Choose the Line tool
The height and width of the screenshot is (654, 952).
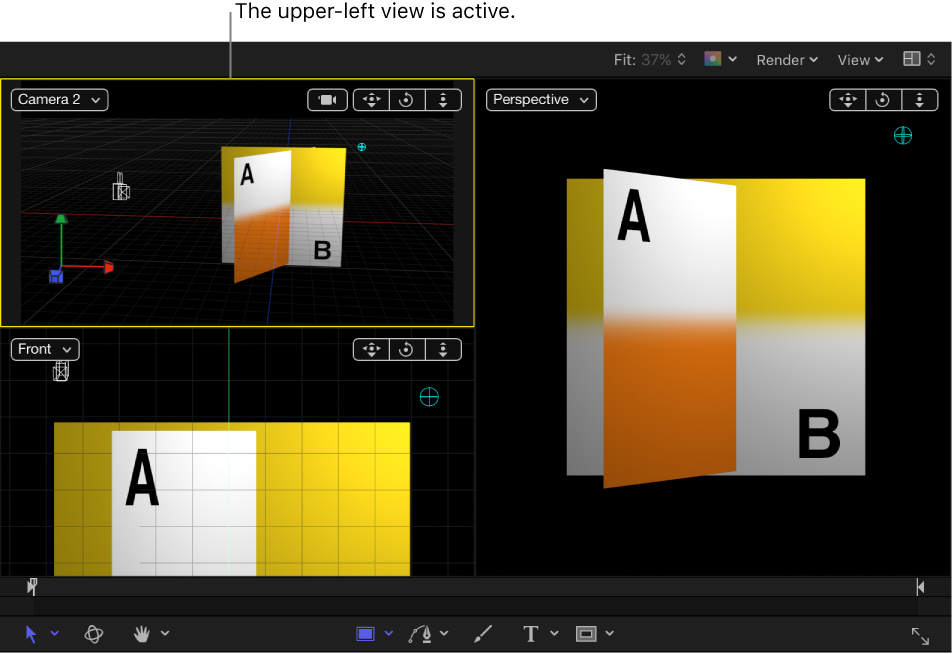pos(481,633)
